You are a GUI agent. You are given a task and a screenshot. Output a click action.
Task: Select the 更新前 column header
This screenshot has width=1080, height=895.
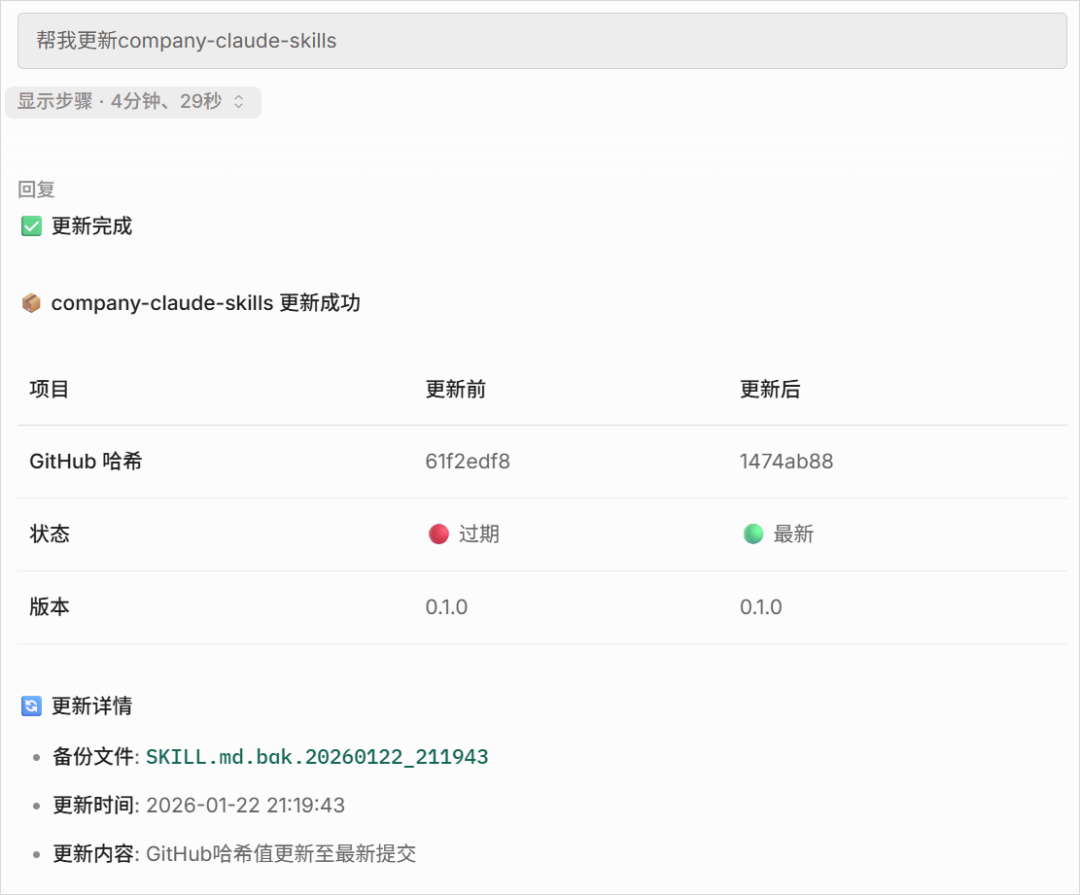click(x=458, y=389)
